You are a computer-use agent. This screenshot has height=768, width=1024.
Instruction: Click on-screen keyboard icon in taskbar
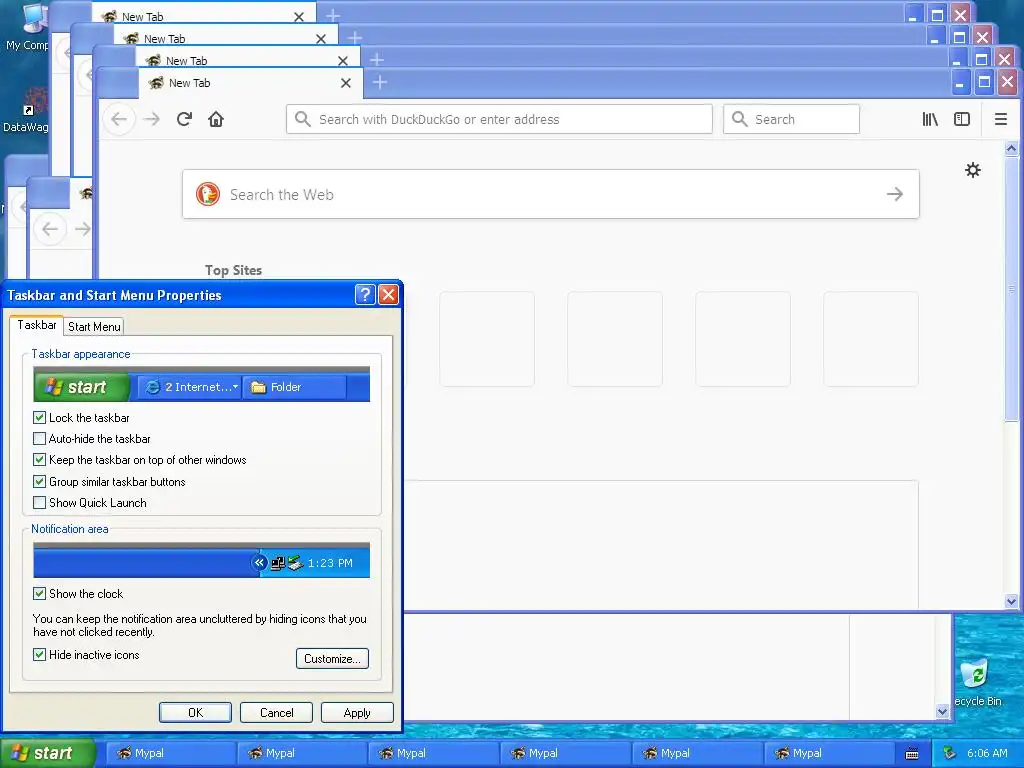(x=912, y=754)
